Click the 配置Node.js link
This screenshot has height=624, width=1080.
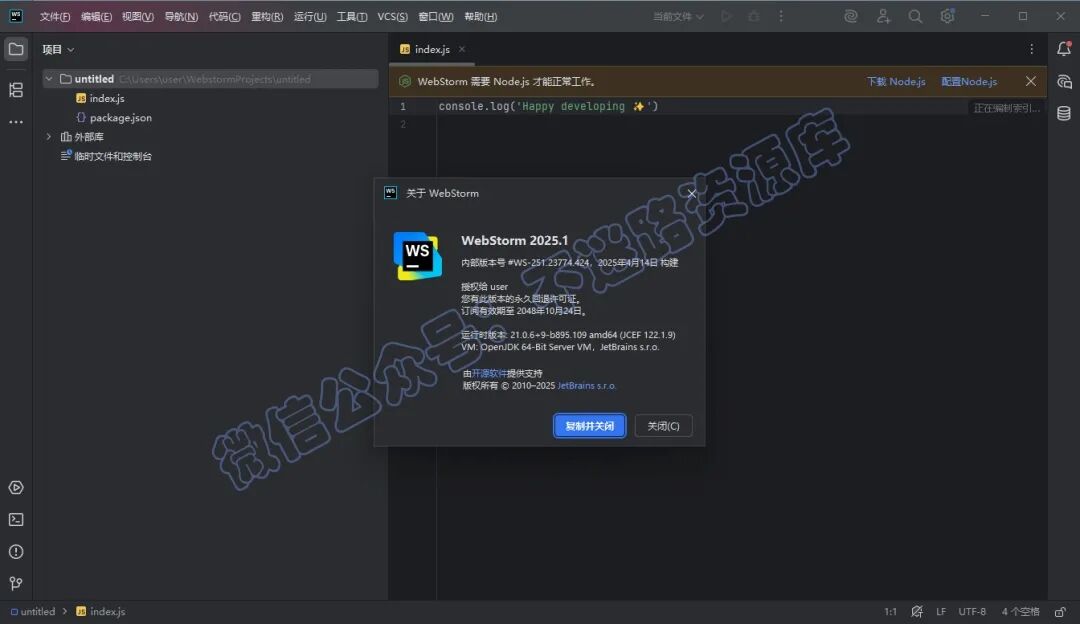coord(969,81)
